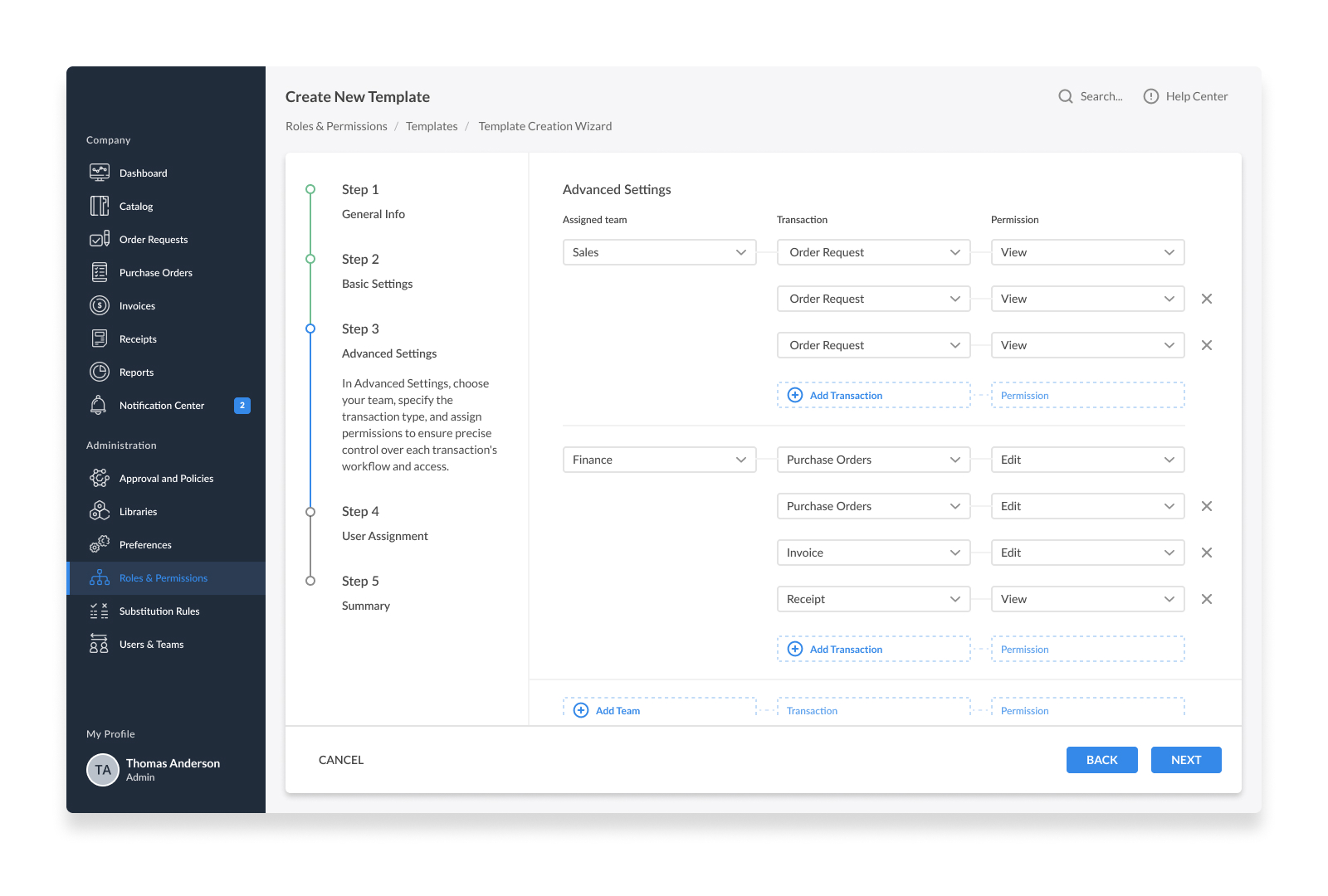Screen dimensions: 1328x896
Task: Open the Substitution Rules icon
Action: 100,611
